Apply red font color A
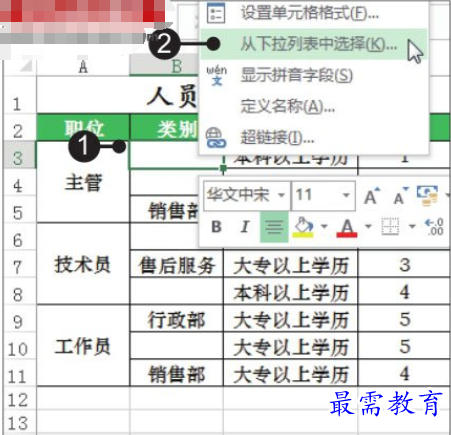This screenshot has width=451, height=435. (x=347, y=228)
